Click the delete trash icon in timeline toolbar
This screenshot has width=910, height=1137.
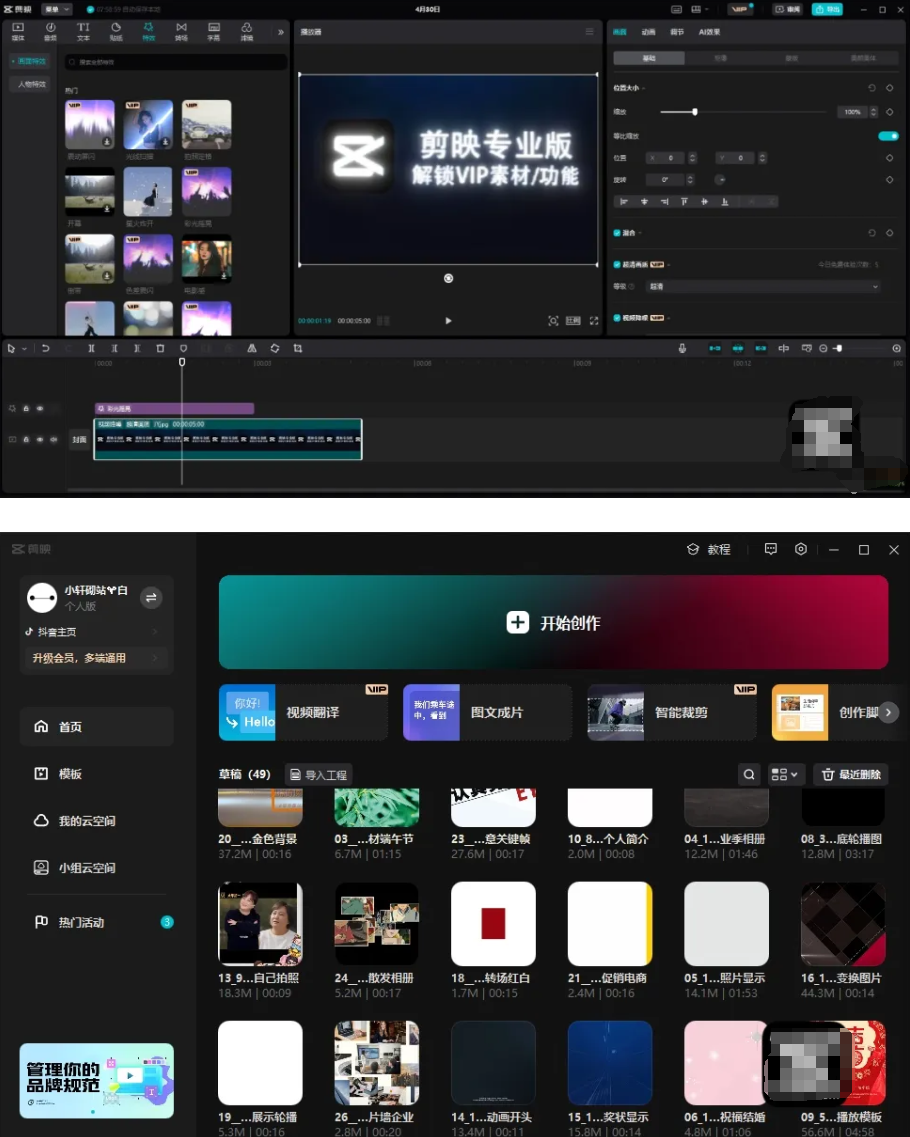point(160,349)
